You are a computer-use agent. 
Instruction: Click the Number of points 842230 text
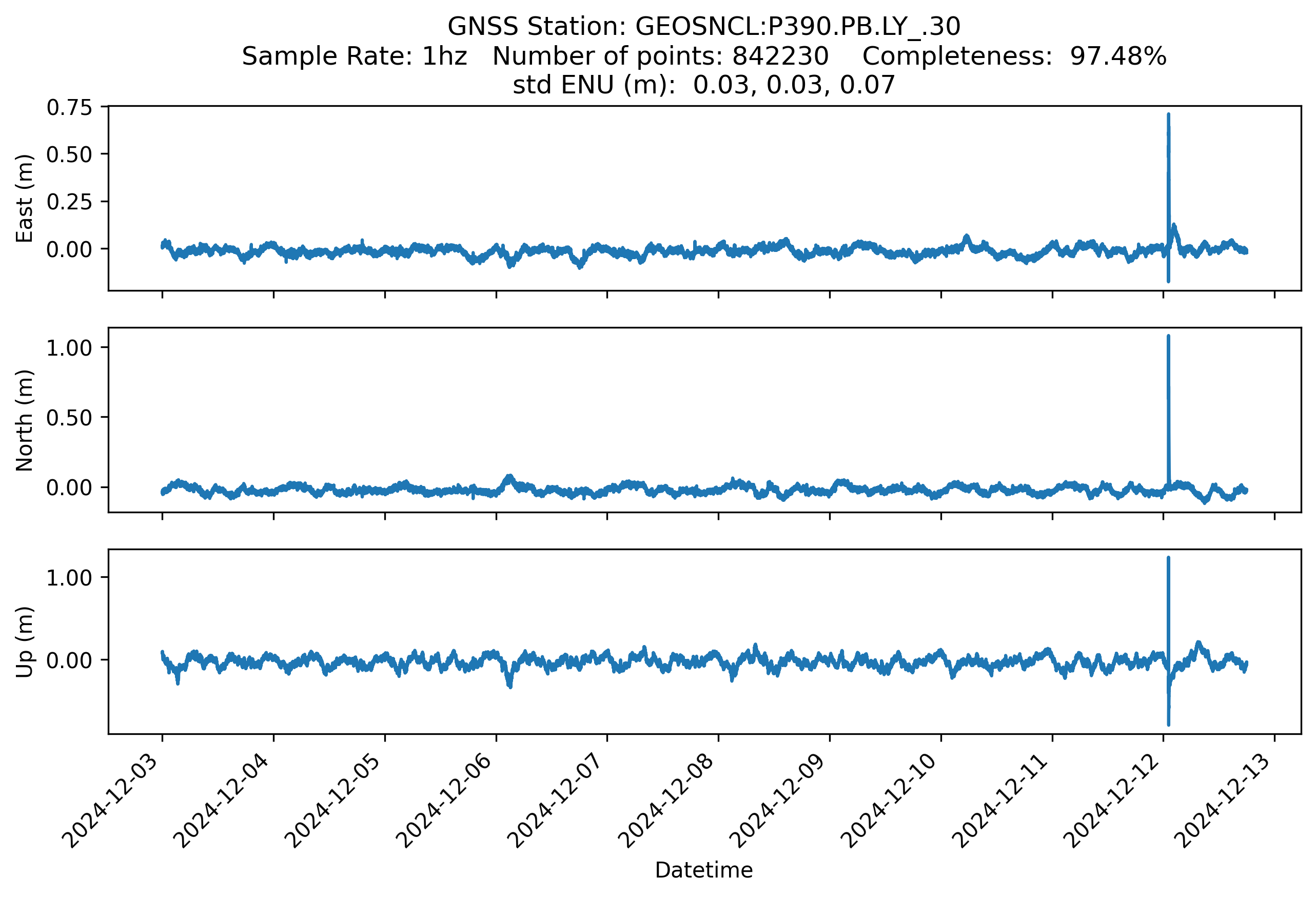[660, 56]
